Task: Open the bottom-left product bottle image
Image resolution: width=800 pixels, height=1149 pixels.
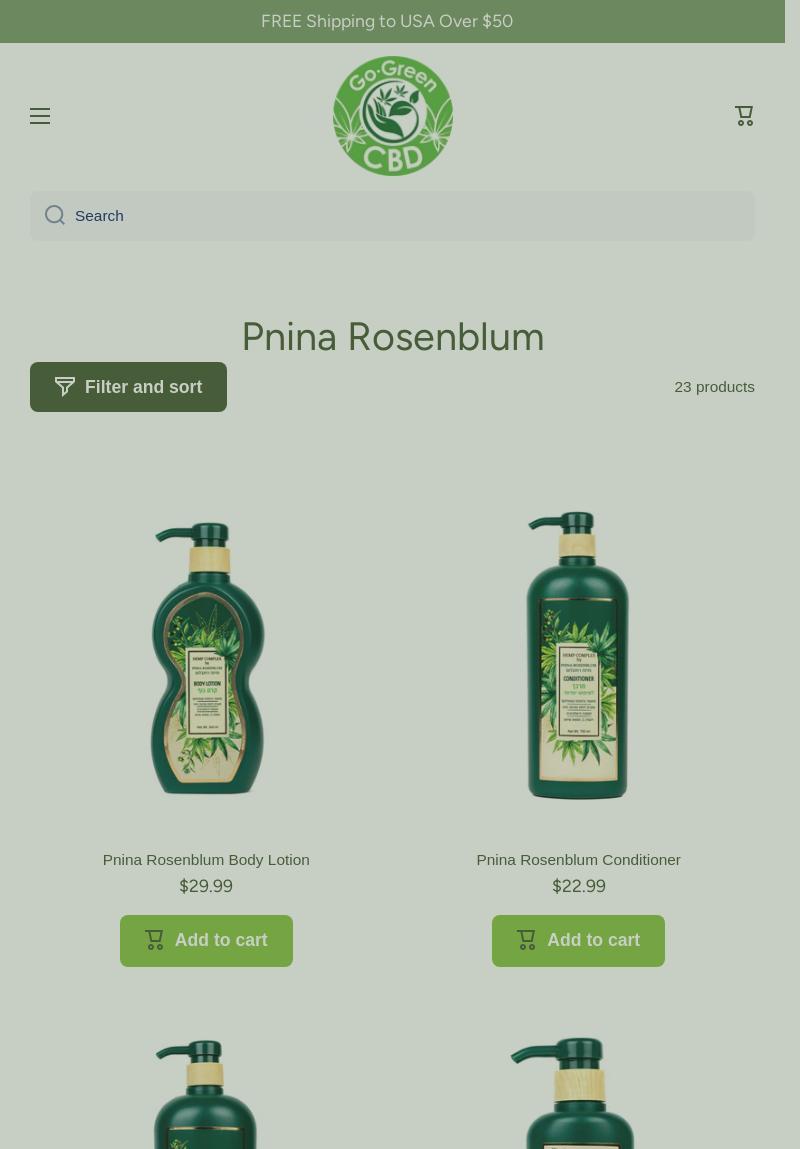Action: click(206, 1093)
